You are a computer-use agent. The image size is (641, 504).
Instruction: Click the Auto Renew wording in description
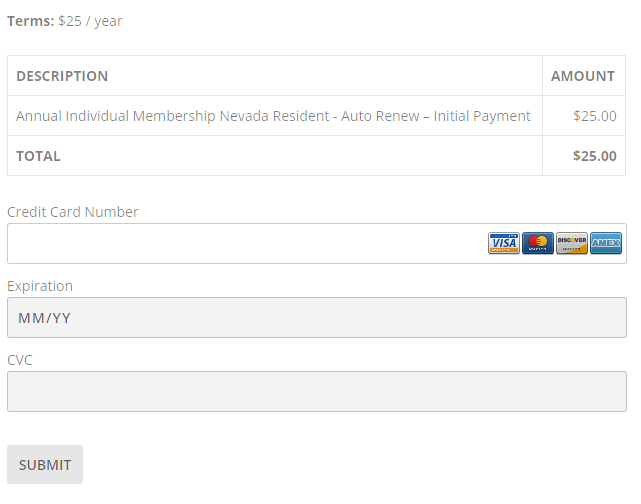(x=380, y=116)
